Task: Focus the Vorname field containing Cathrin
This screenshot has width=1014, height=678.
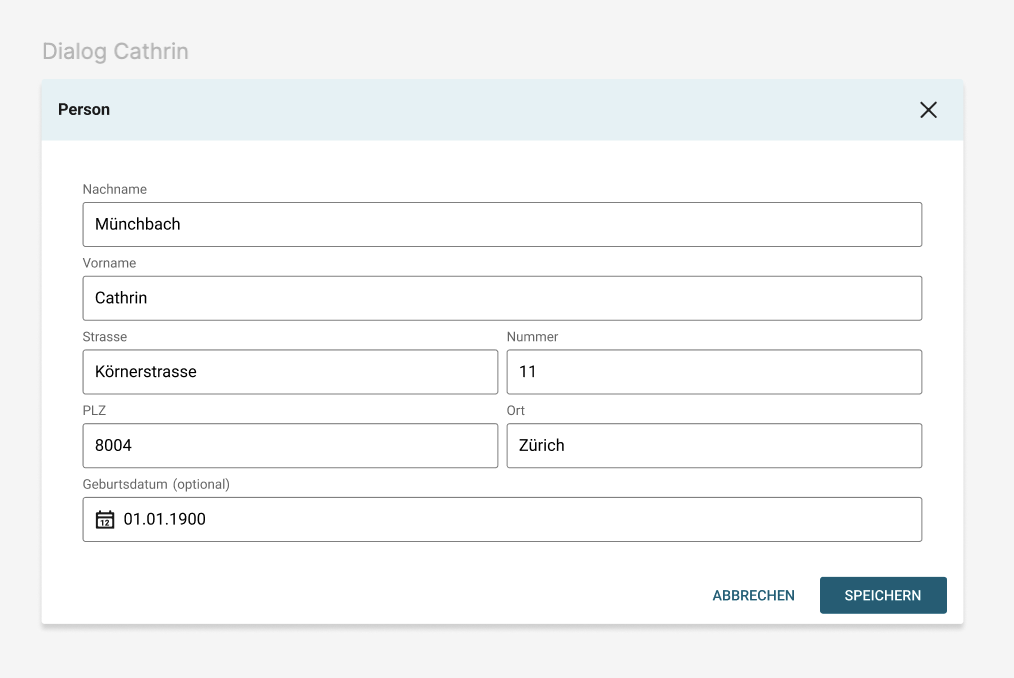Action: pyautogui.click(x=501, y=298)
